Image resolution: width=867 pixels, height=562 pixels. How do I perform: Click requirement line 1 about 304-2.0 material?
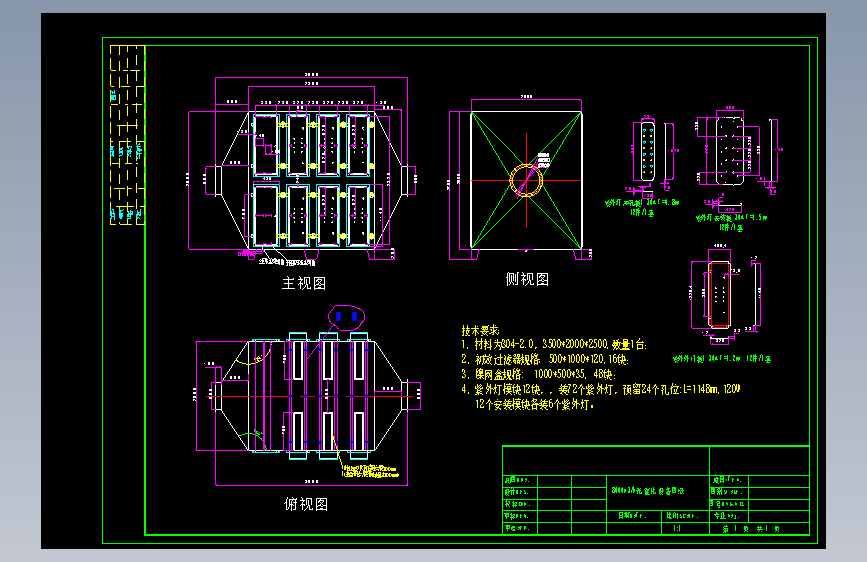(553, 345)
